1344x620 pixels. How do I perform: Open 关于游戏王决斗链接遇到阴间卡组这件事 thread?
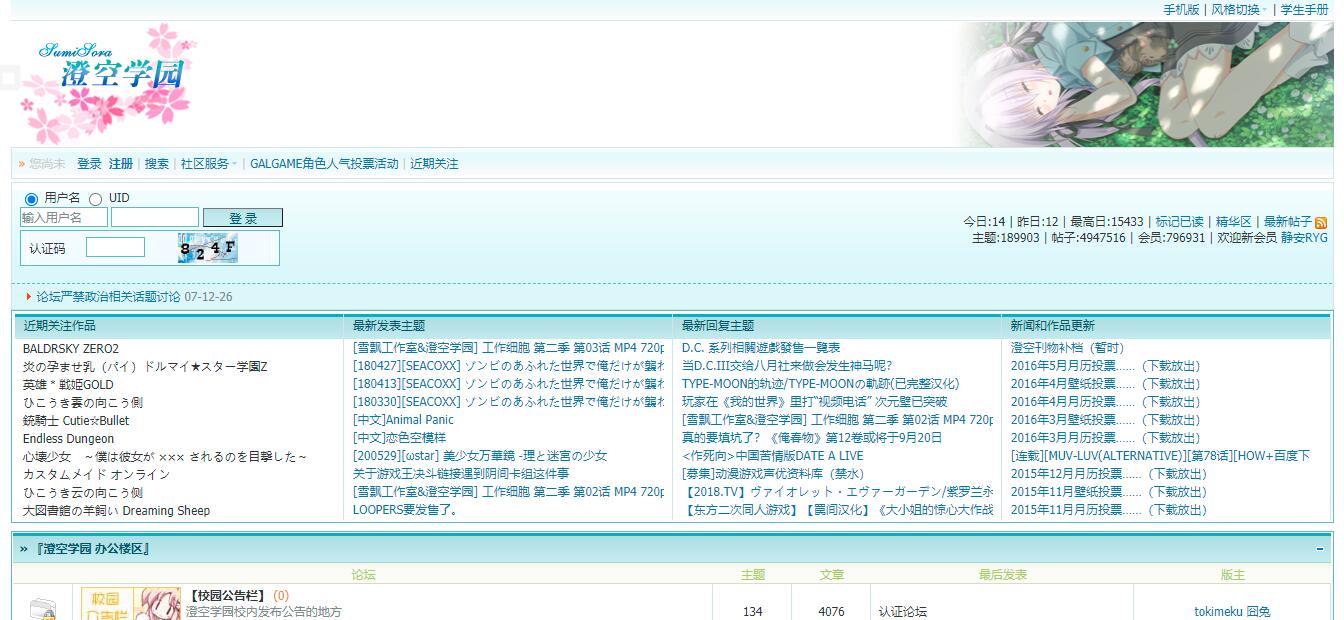(x=461, y=474)
